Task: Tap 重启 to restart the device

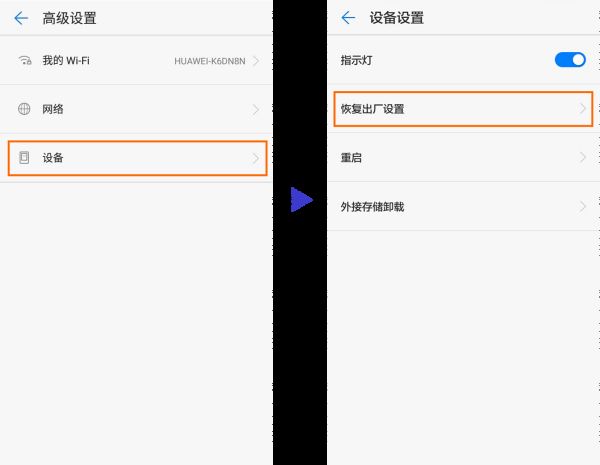Action: (x=351, y=158)
